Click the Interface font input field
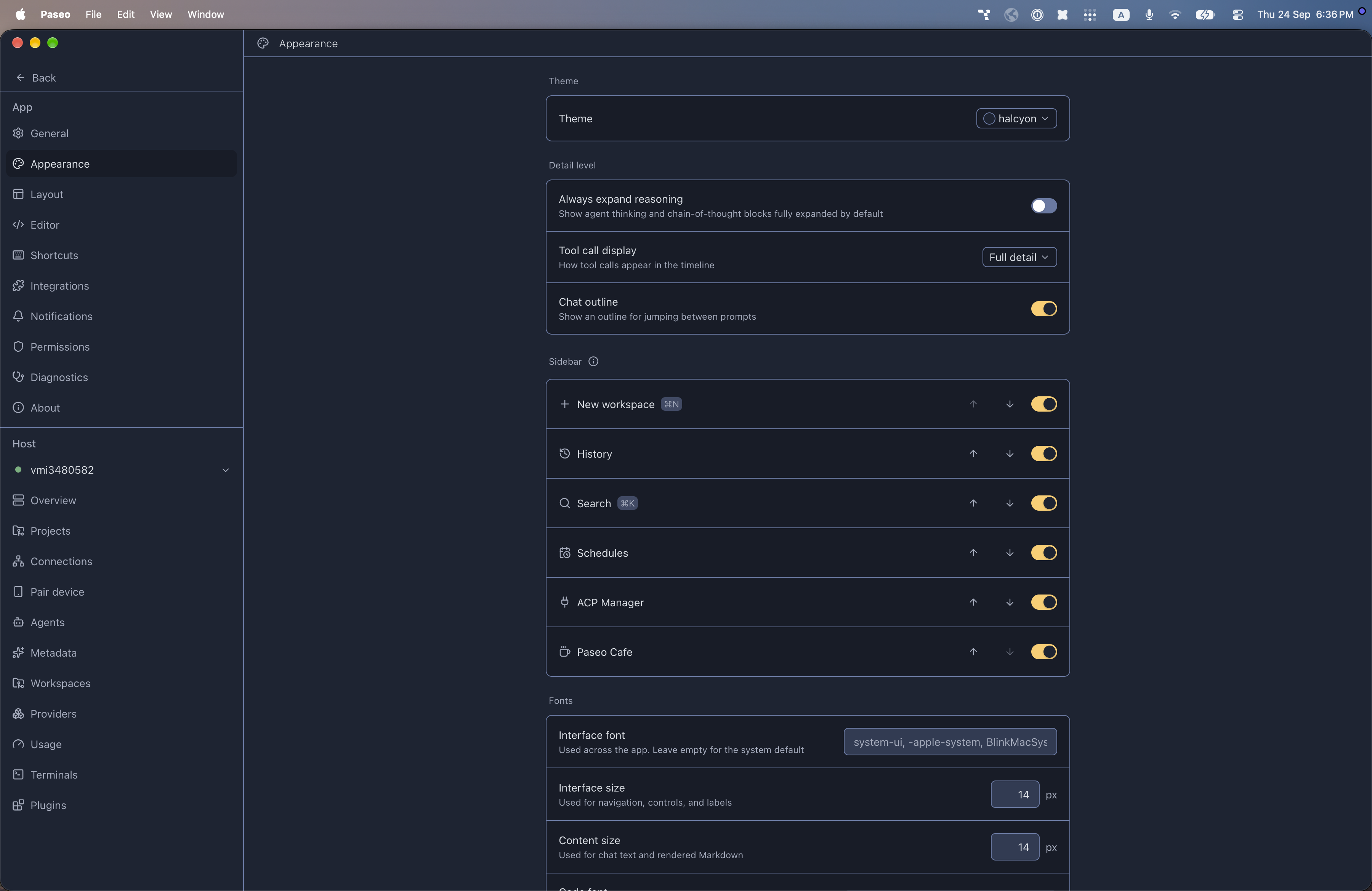 click(950, 742)
